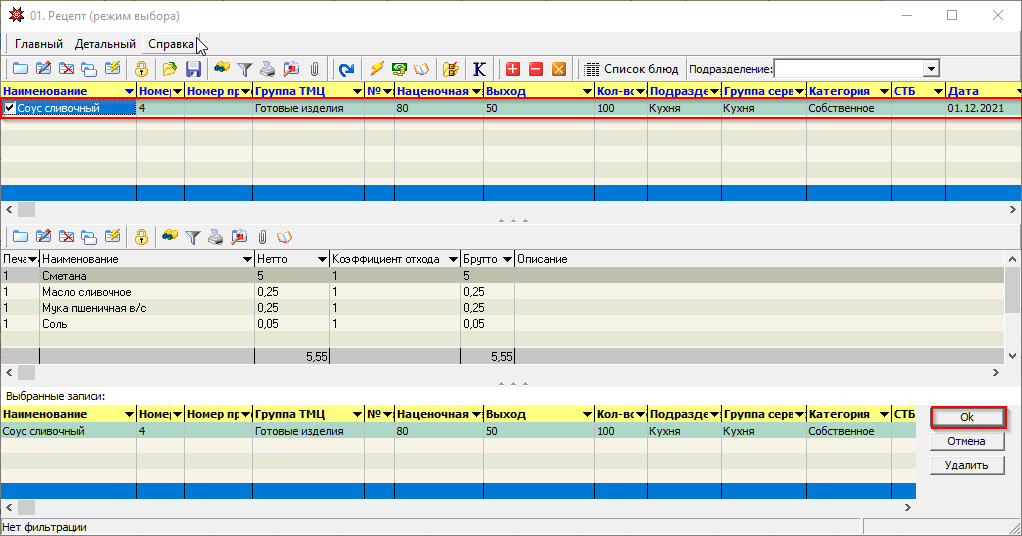Select the Масло сливочное ingredient row

[86, 291]
